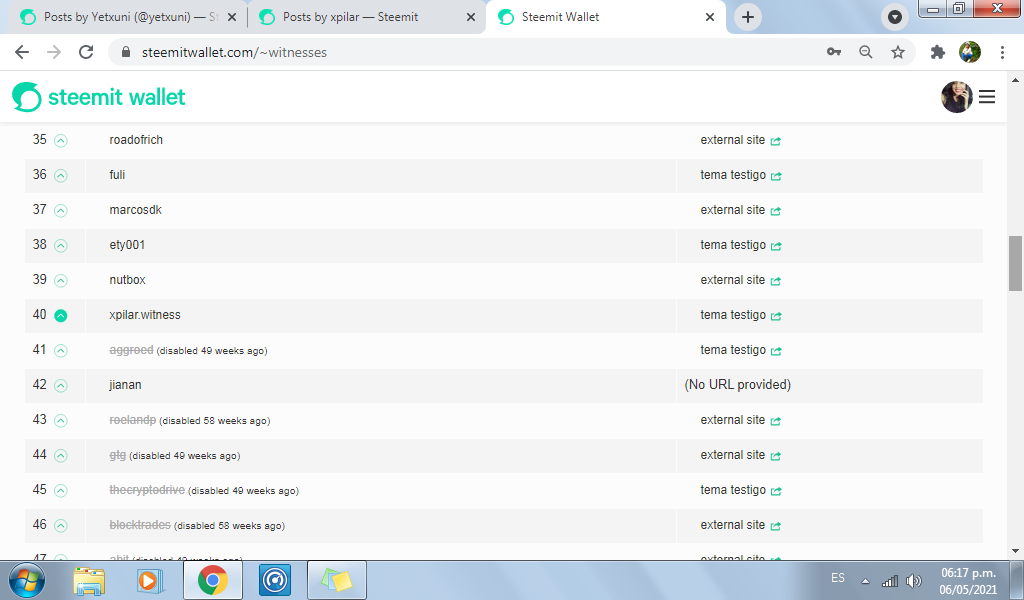Viewport: 1024px width, 600px height.
Task: Click struck-through witness name aggroed
Action: pyautogui.click(x=131, y=350)
